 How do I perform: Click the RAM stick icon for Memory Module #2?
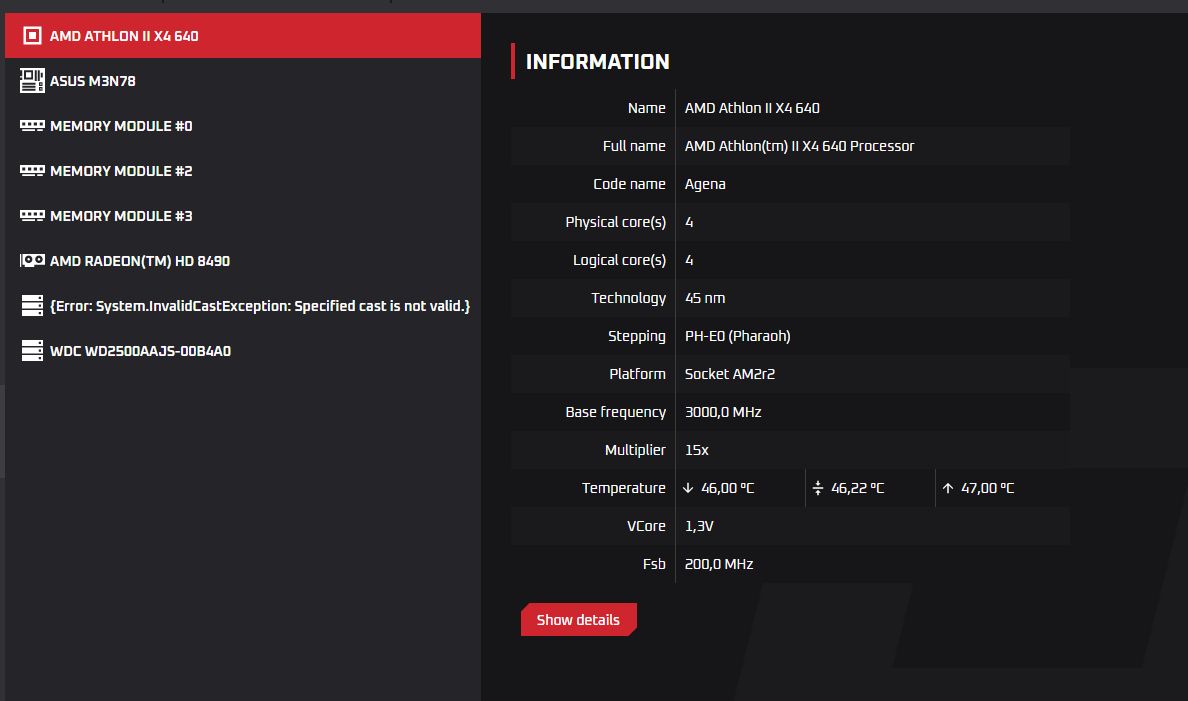coord(32,171)
